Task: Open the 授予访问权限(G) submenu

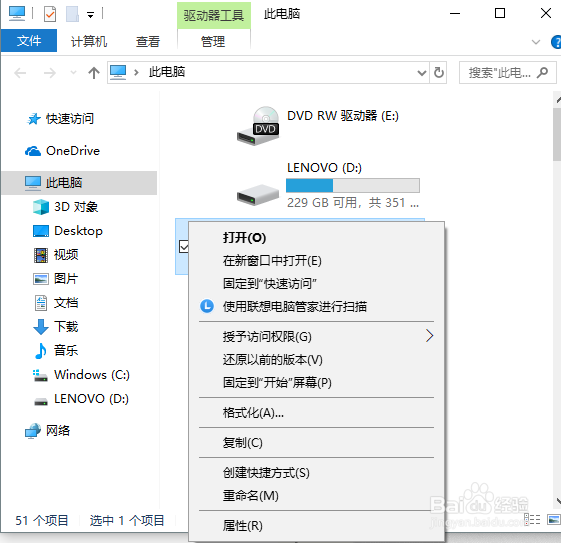Action: tap(316, 337)
